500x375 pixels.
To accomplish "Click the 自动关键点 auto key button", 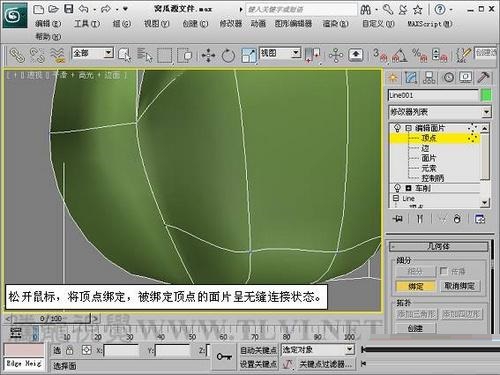I will [x=258, y=350].
